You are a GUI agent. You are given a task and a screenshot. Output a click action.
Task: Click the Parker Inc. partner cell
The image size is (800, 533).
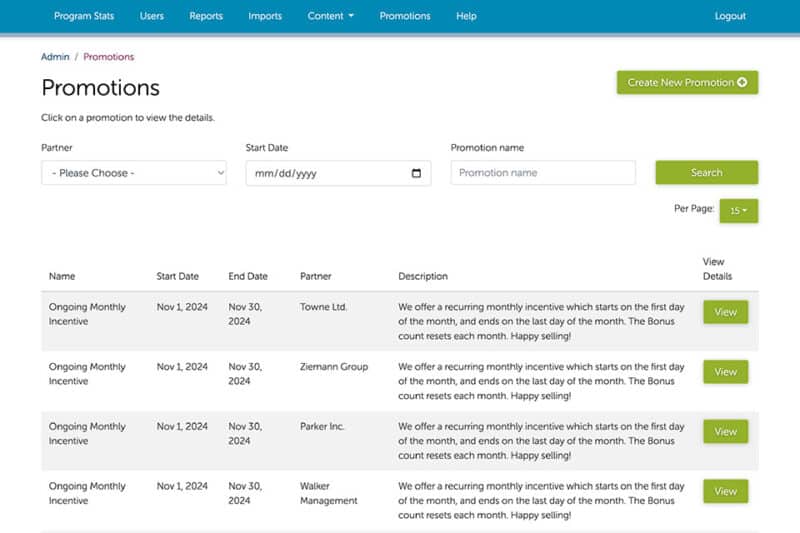(322, 426)
